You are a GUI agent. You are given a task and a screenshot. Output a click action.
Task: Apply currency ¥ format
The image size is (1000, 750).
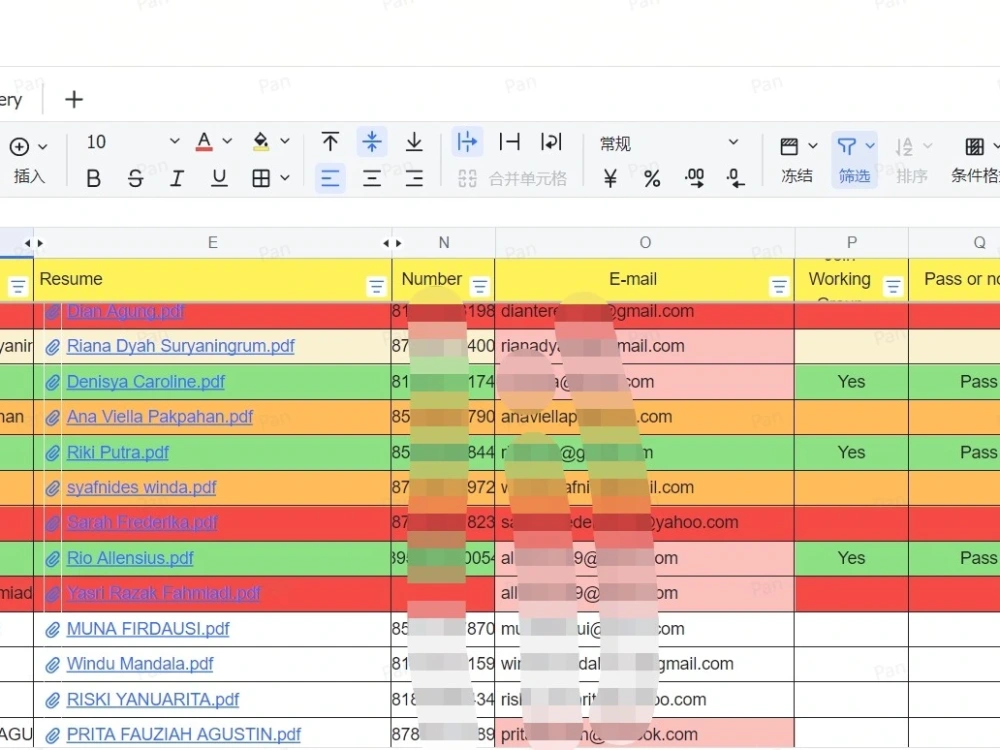[610, 179]
